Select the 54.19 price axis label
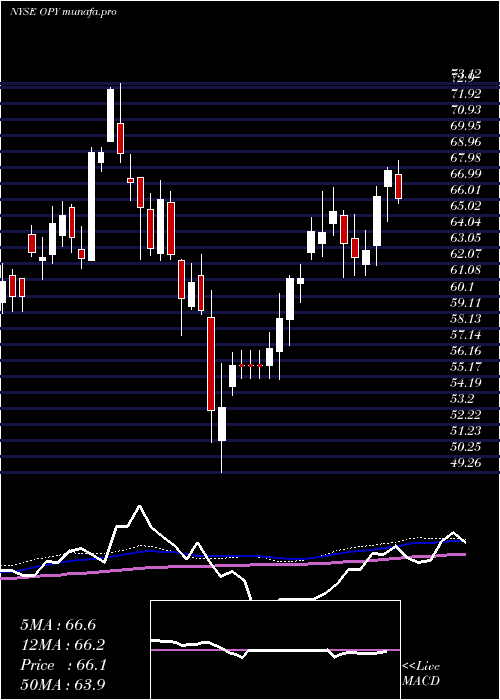Screen dimensions: 500x700 (x=466, y=383)
